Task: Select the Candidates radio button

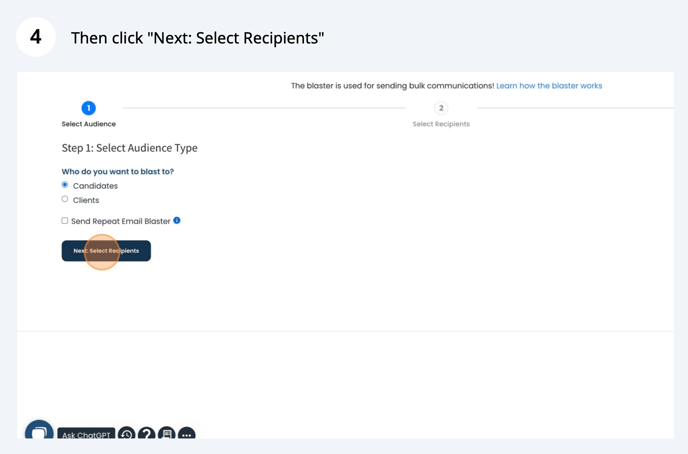Action: pyautogui.click(x=65, y=185)
